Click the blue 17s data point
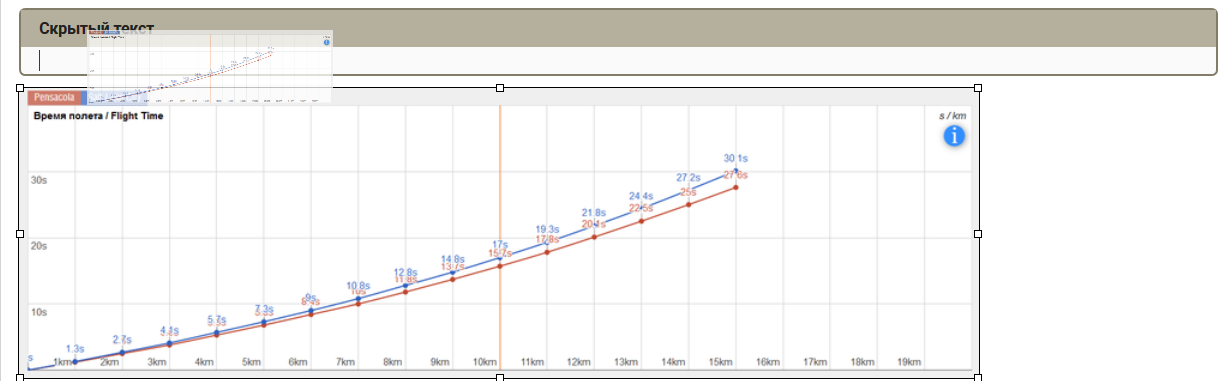Screen dimensions: 1225x381 (500, 259)
